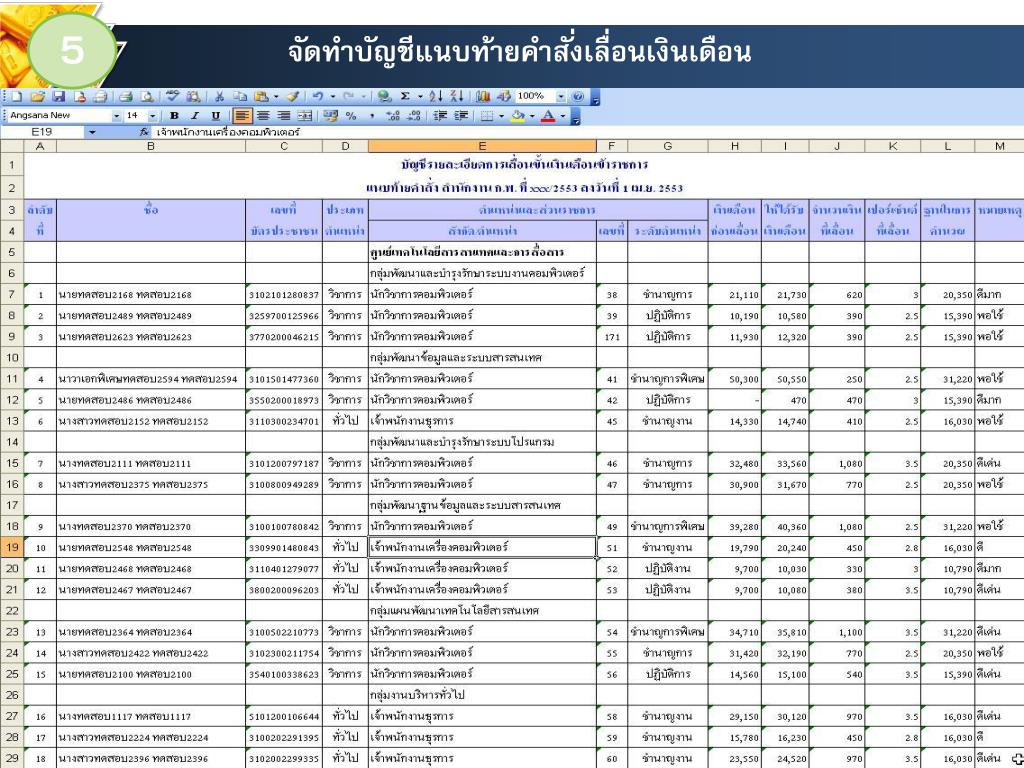Click the Permission icon next to Save
Viewport: 1024px width, 768px height.
[80, 97]
